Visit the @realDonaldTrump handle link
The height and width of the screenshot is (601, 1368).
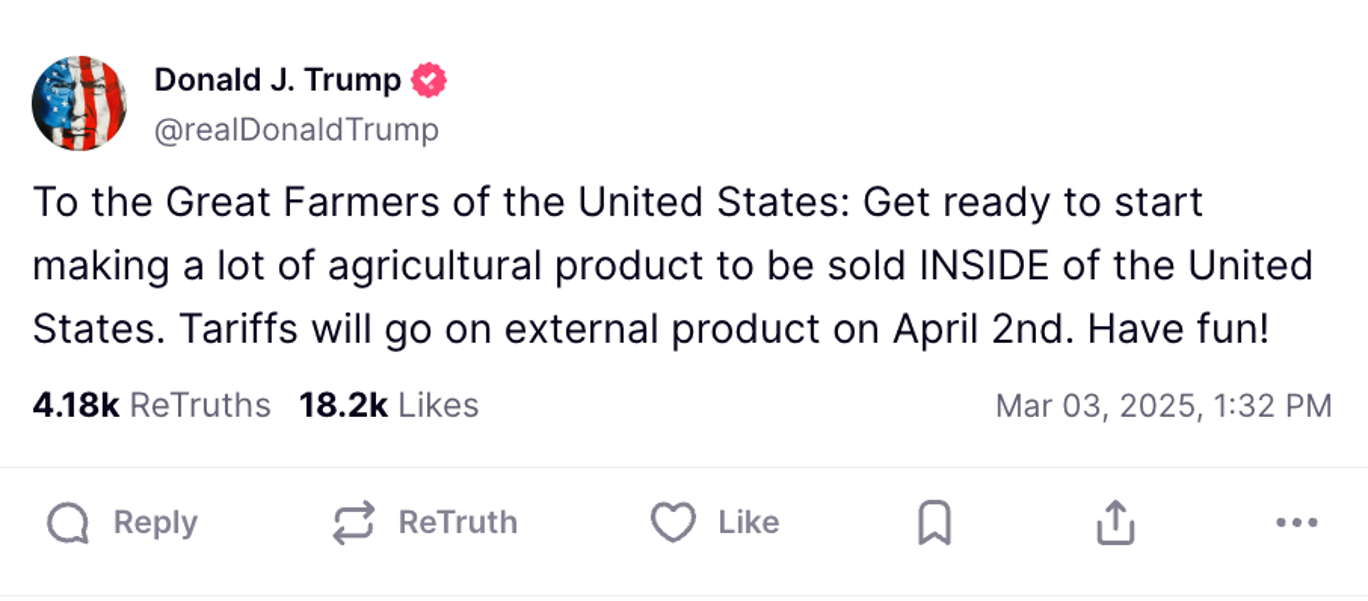tap(296, 130)
